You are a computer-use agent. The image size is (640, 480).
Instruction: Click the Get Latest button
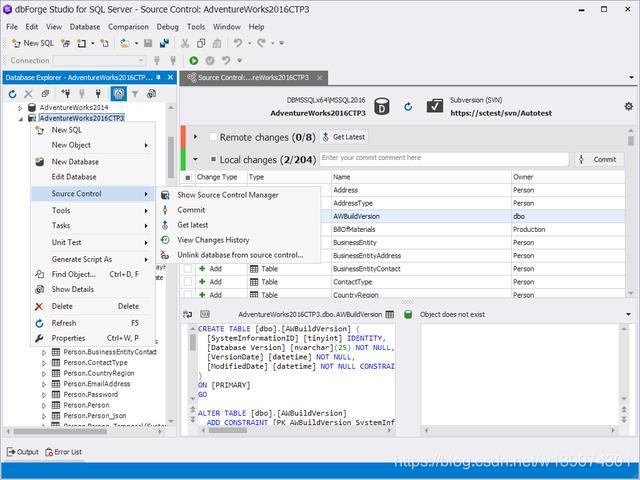(x=344, y=137)
